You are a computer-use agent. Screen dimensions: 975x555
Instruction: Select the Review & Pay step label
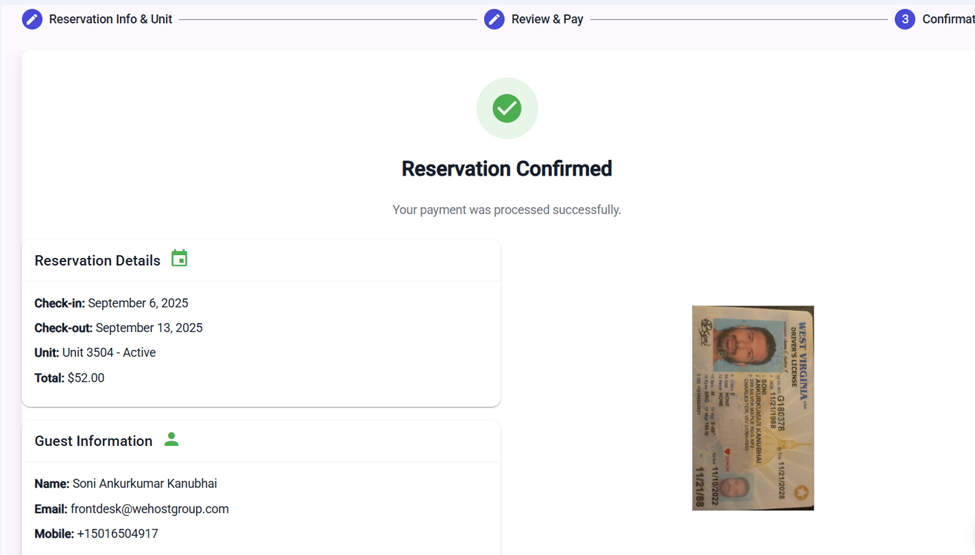(547, 19)
